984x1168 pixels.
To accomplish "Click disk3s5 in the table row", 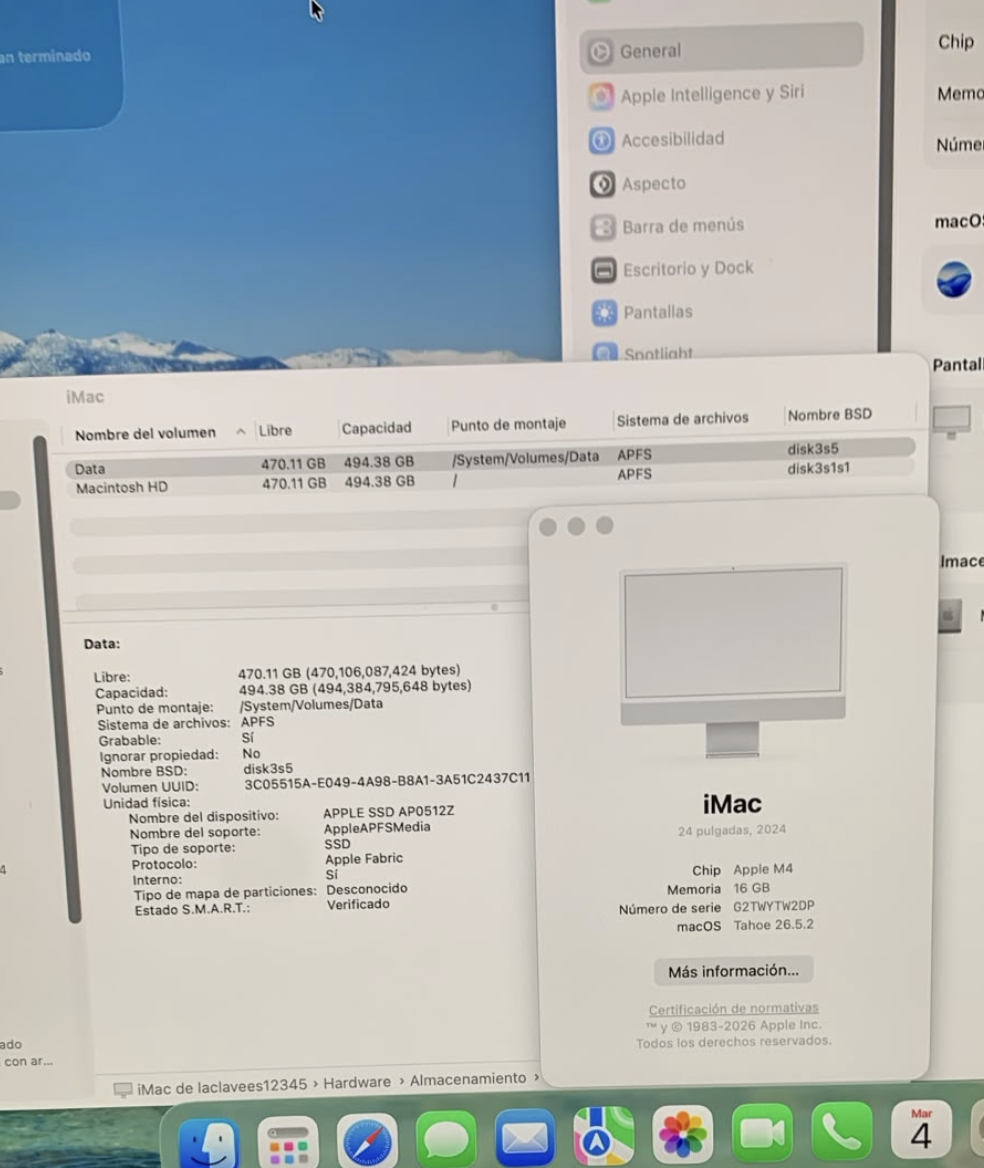I will pyautogui.click(x=813, y=448).
